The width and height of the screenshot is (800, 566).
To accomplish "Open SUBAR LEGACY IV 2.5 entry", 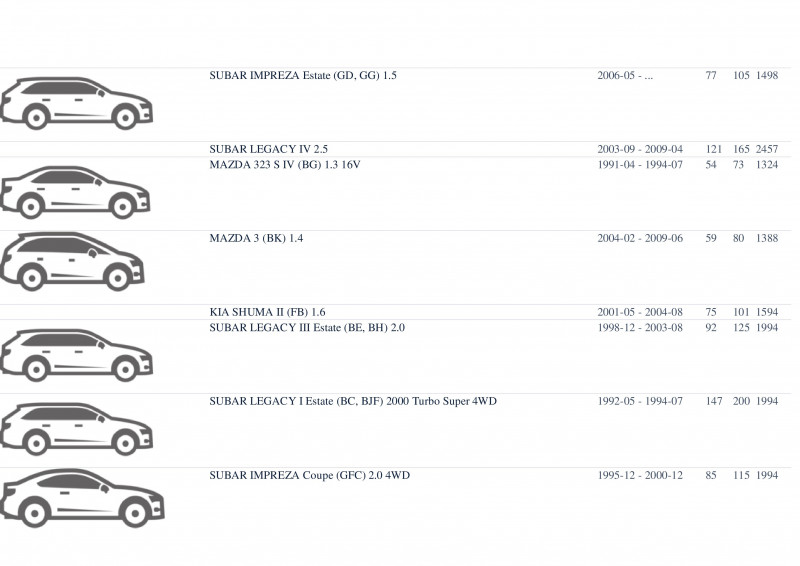I will click(268, 149).
